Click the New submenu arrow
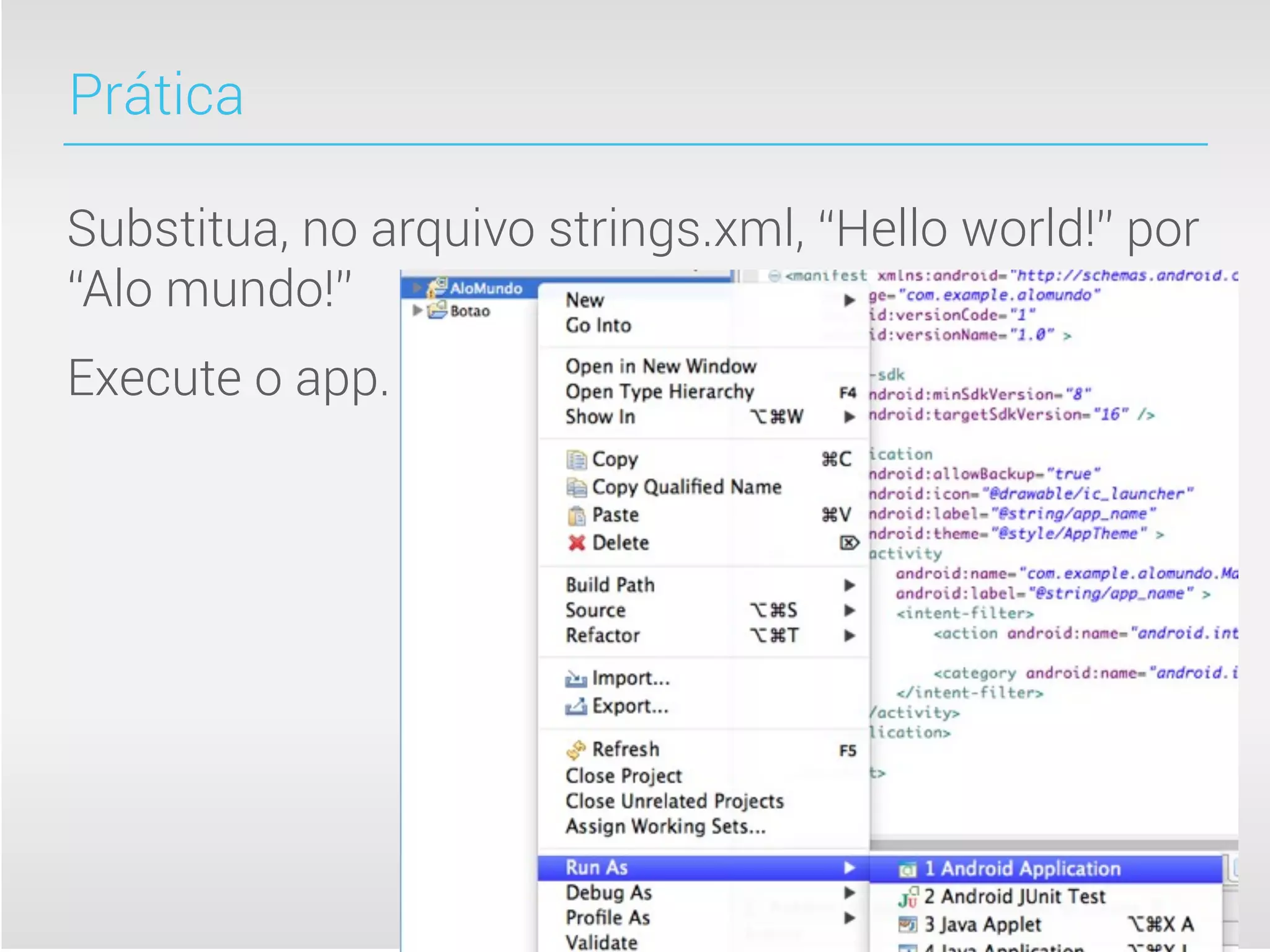This screenshot has height=952, width=1270. [850, 301]
